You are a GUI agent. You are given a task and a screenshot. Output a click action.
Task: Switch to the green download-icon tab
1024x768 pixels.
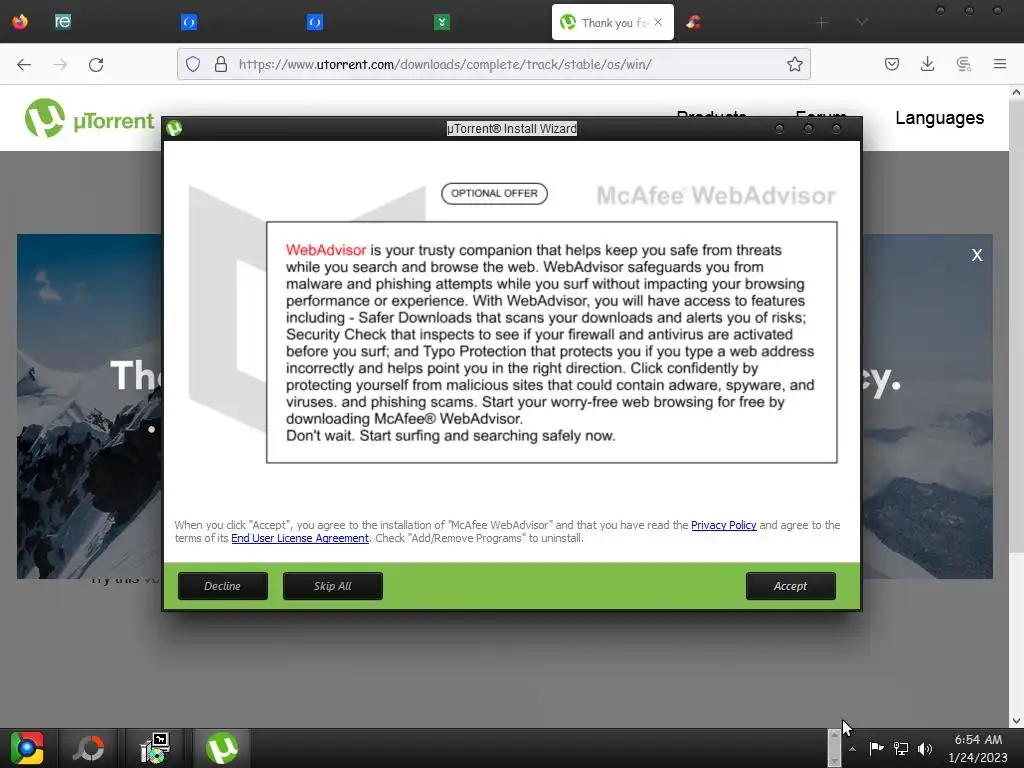[441, 22]
